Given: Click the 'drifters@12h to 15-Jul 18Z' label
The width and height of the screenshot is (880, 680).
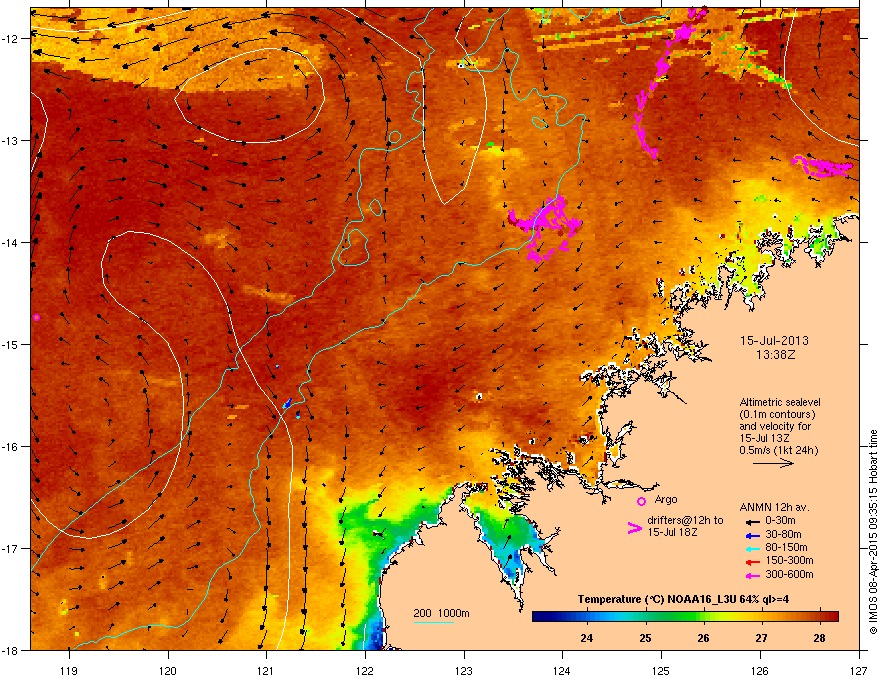Looking at the screenshot, I should click(x=685, y=526).
